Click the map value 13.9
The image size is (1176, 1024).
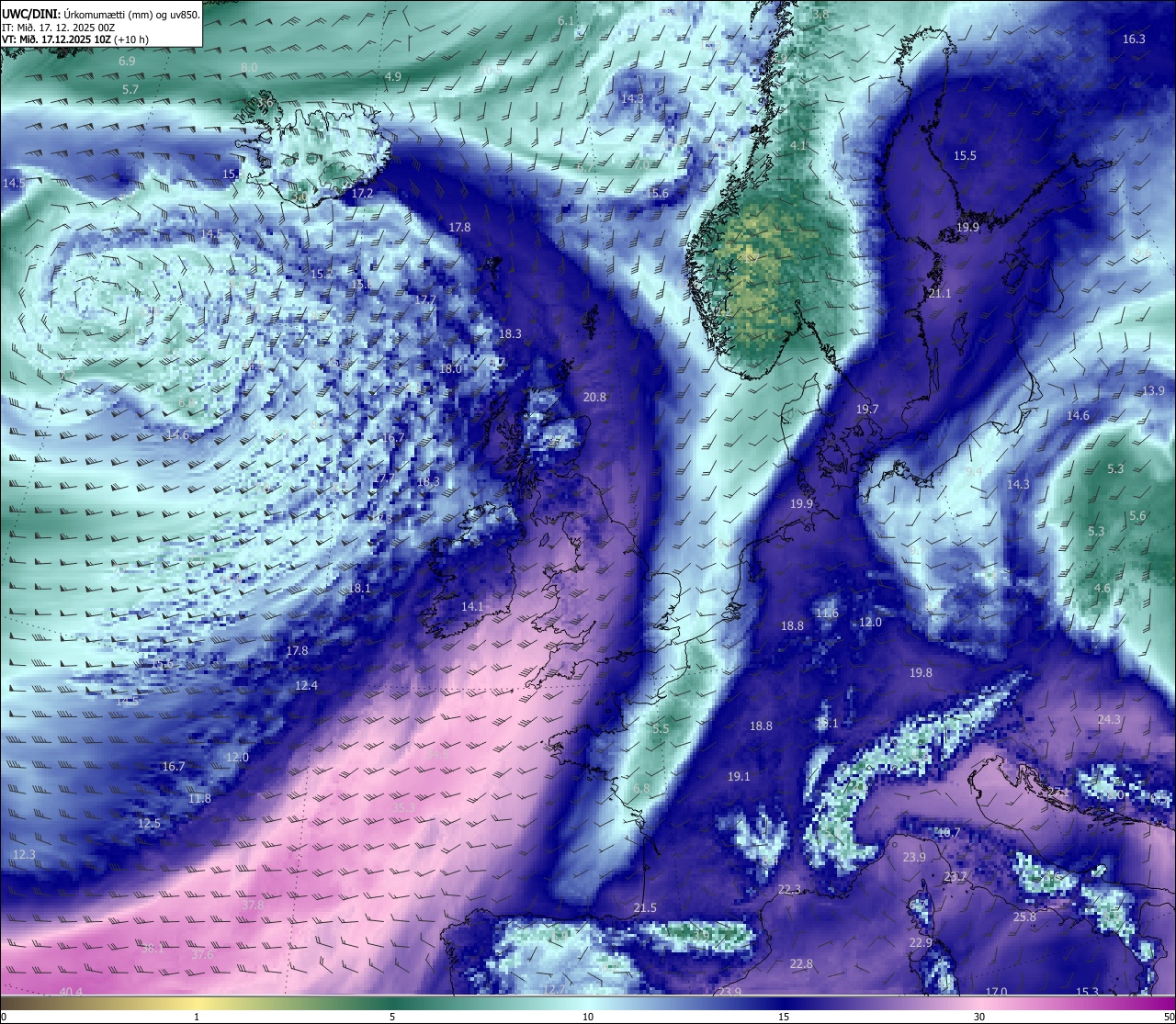pyautogui.click(x=1153, y=391)
